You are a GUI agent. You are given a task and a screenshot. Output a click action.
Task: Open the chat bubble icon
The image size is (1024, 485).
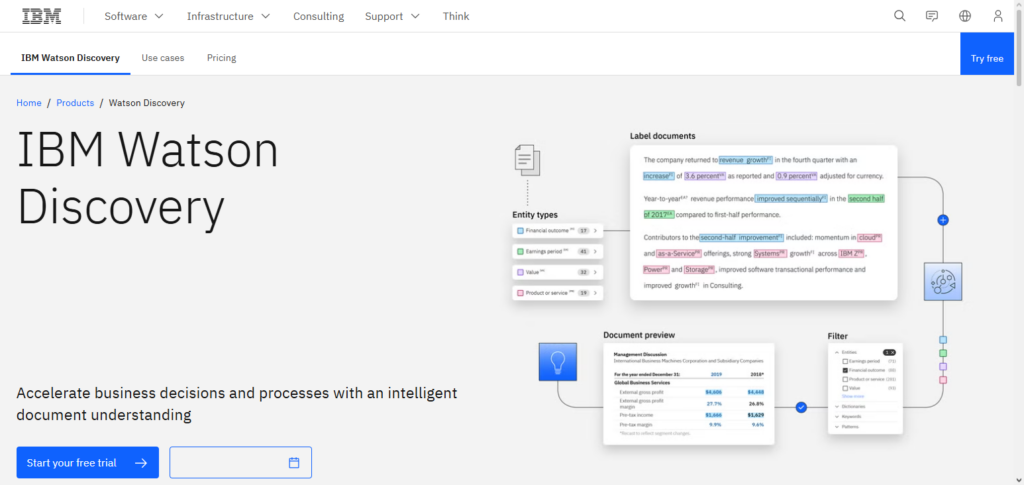932,16
